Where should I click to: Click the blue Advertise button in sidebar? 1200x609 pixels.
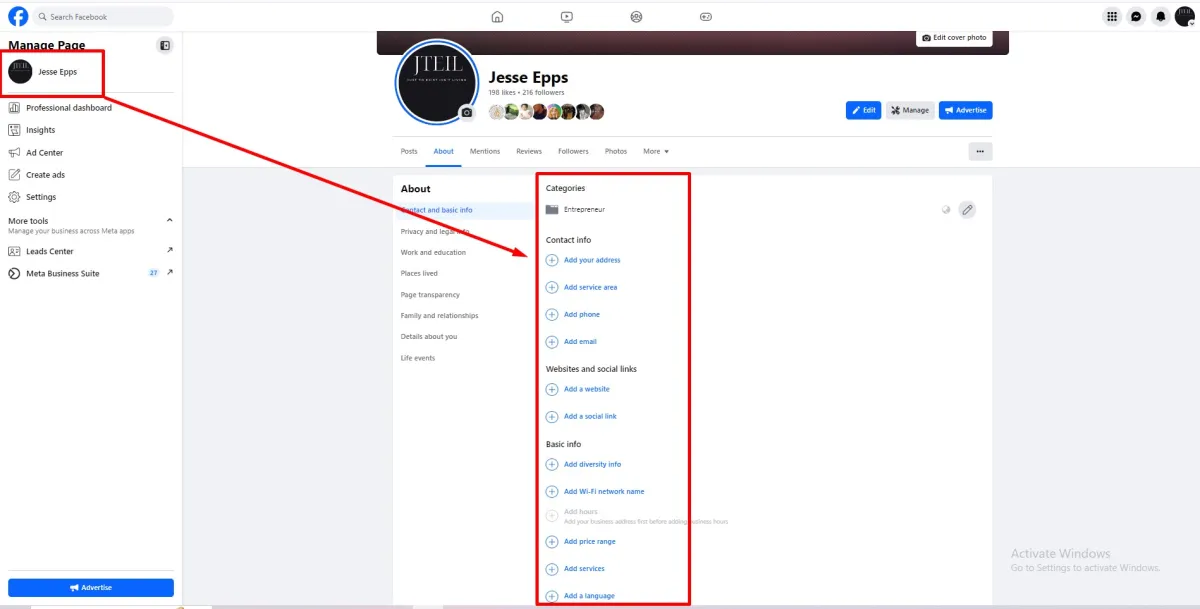pos(91,587)
